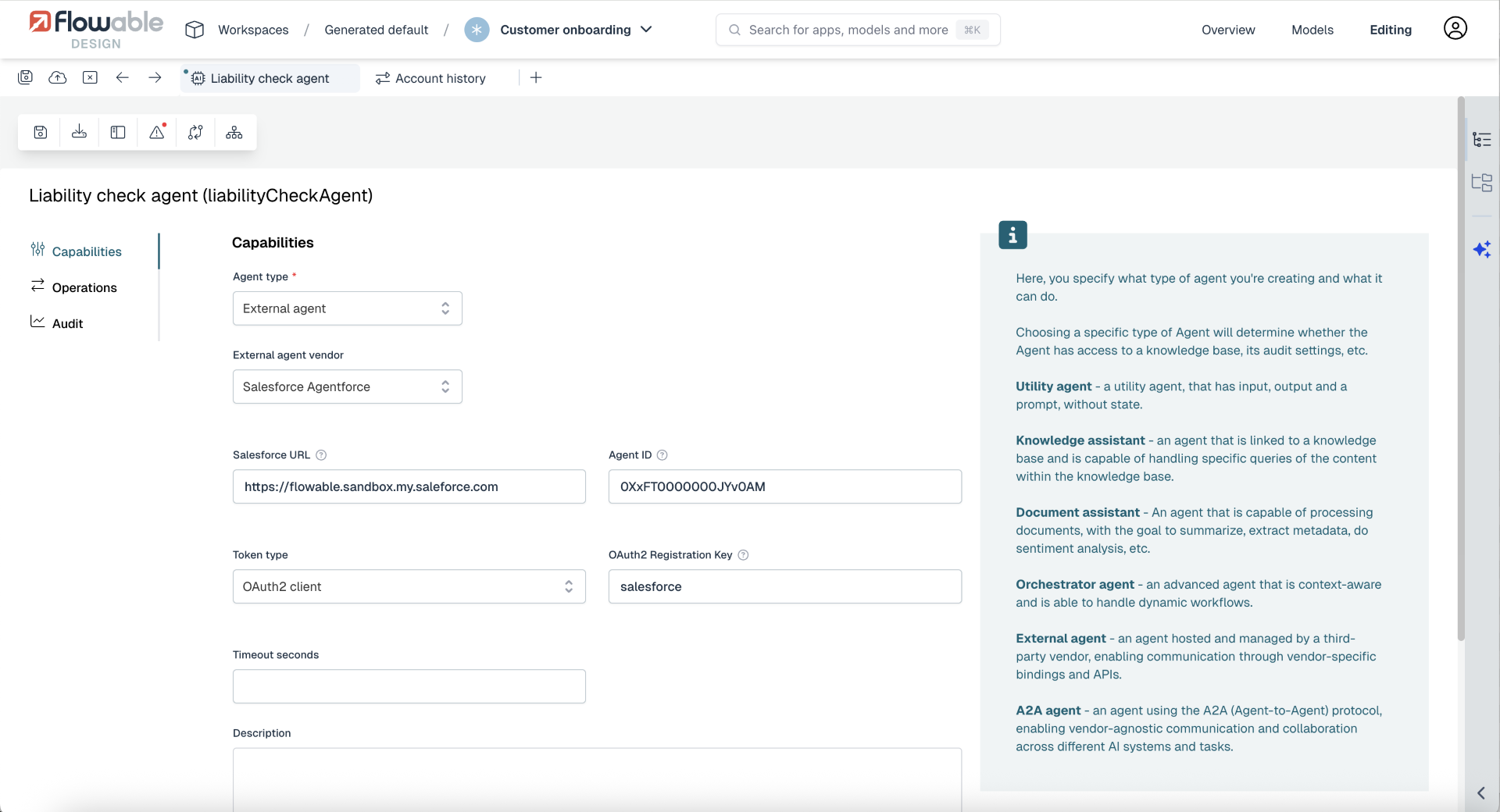The image size is (1500, 812).
Task: Click the Customer onboarding app title
Action: pos(566,30)
